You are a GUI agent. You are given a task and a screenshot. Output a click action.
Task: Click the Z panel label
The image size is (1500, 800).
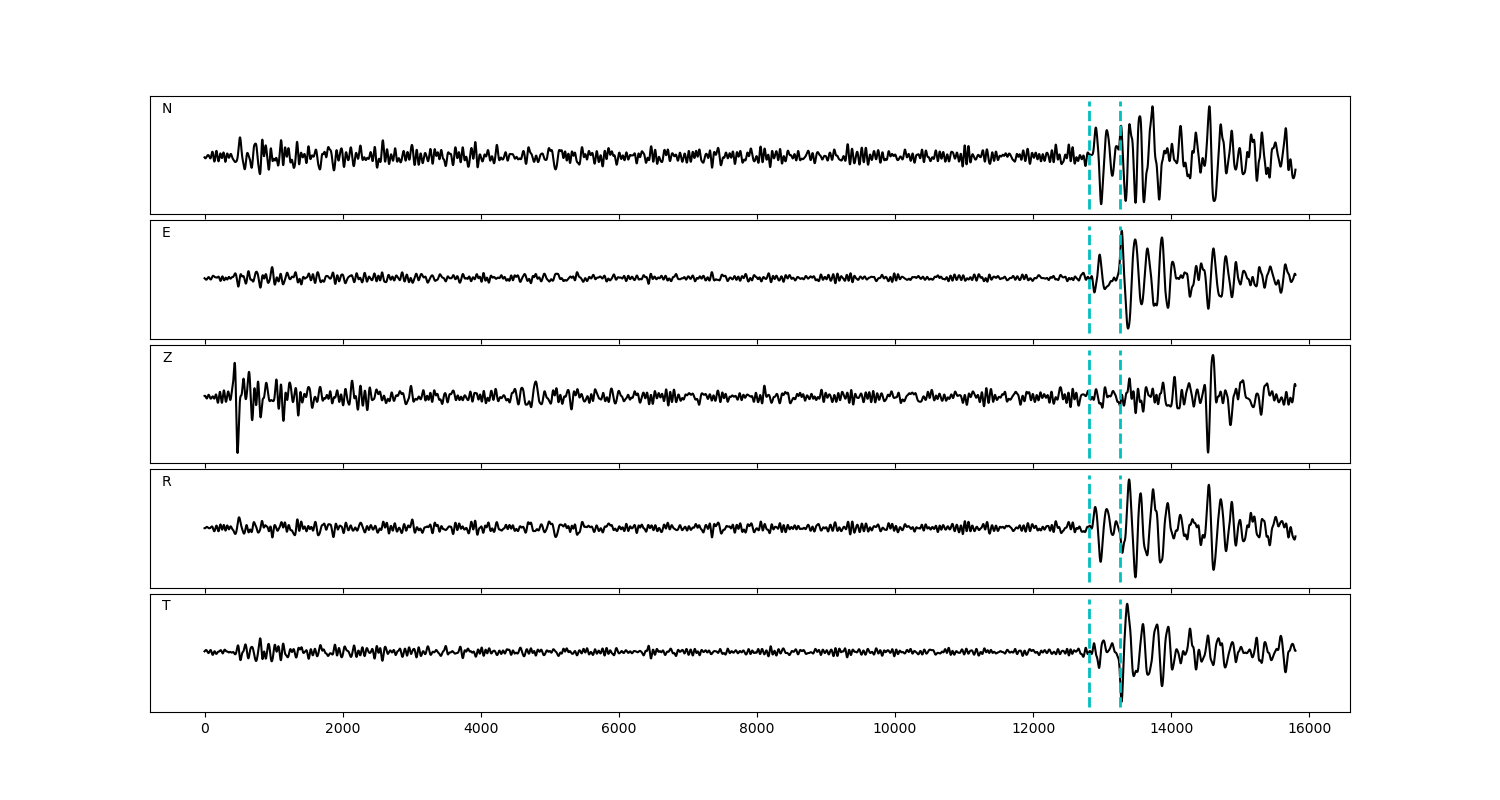[x=167, y=358]
